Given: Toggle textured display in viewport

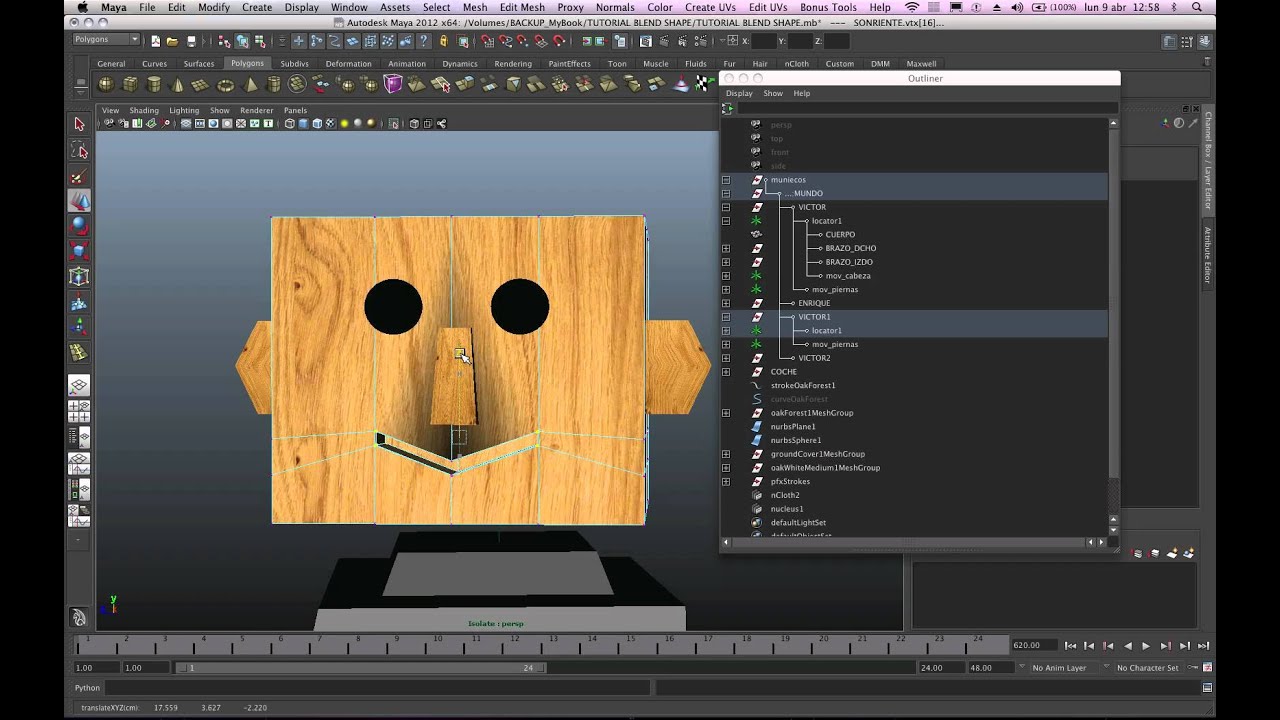Looking at the screenshot, I should 330,124.
